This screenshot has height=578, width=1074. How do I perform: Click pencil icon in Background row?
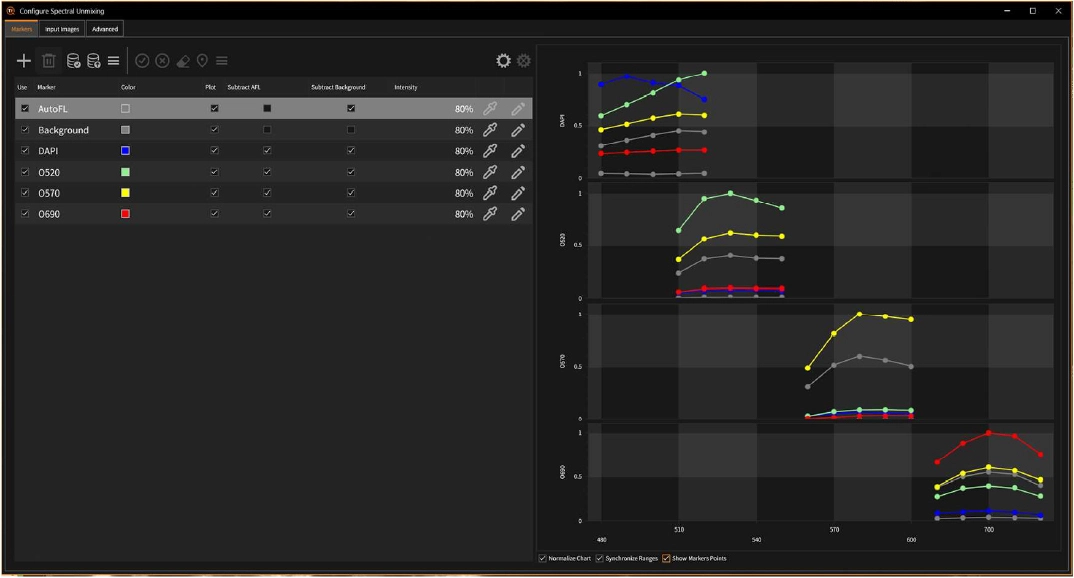click(518, 130)
